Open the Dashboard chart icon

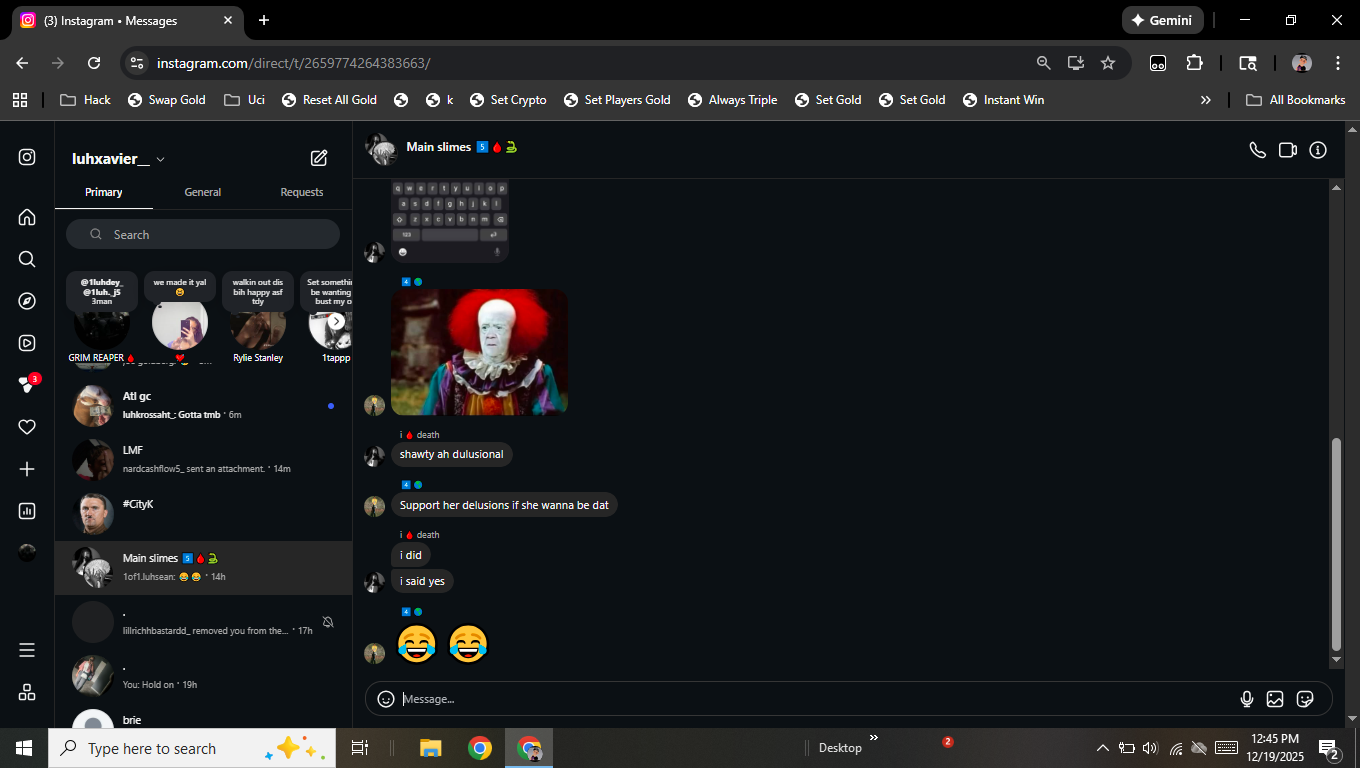tap(27, 511)
